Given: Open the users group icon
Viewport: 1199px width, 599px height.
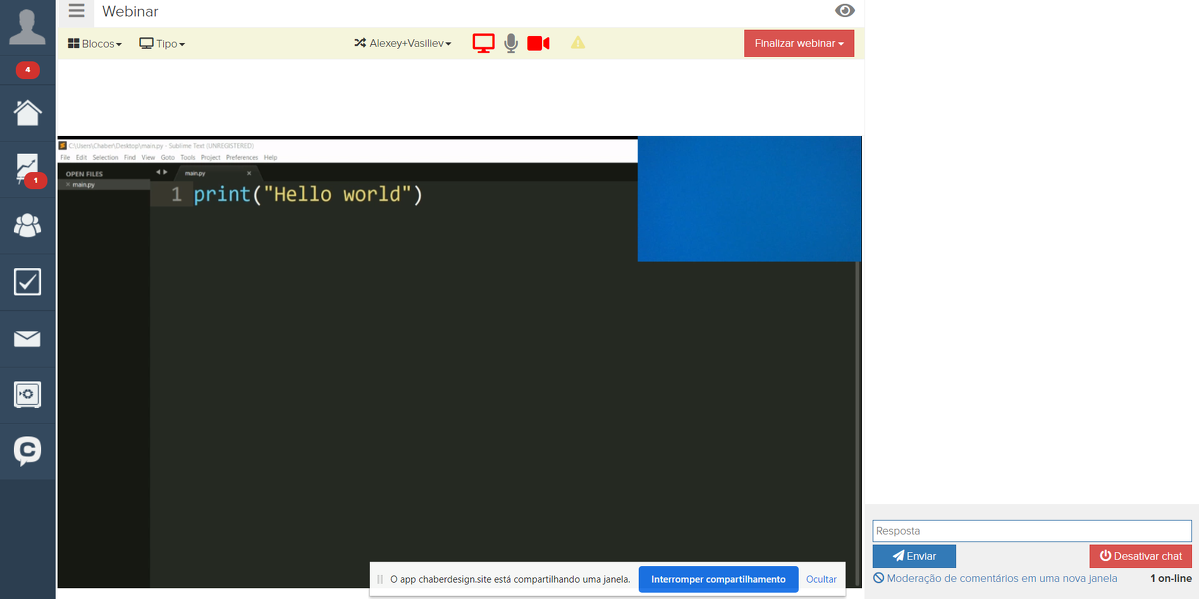Looking at the screenshot, I should pyautogui.click(x=27, y=225).
